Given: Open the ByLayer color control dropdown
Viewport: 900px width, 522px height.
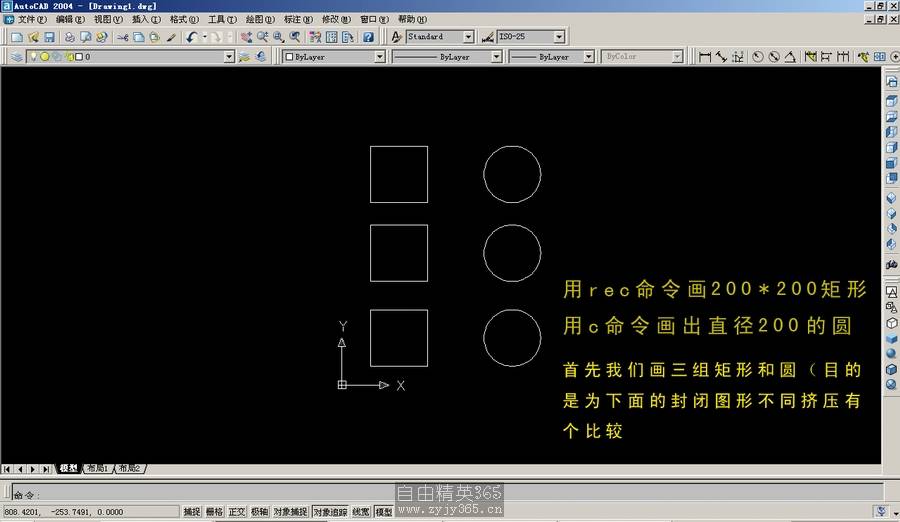Looking at the screenshot, I should pyautogui.click(x=379, y=57).
